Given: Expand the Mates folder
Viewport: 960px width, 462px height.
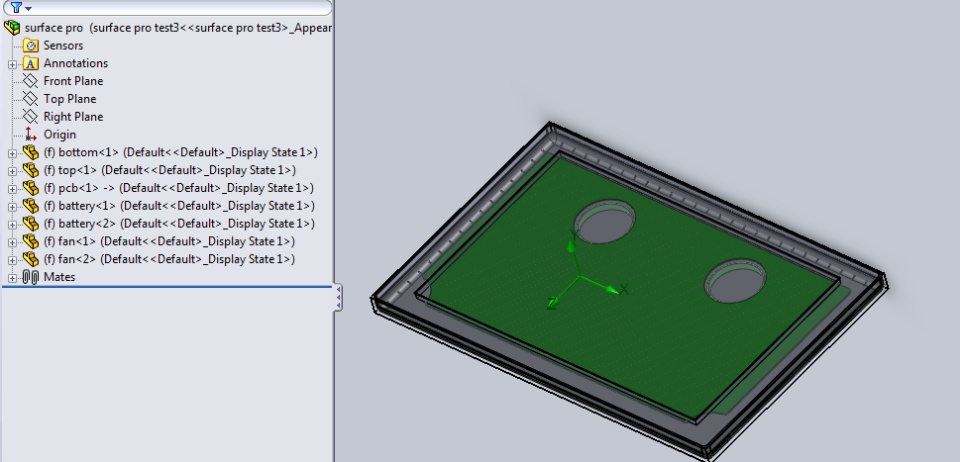Looking at the screenshot, I should point(12,278).
